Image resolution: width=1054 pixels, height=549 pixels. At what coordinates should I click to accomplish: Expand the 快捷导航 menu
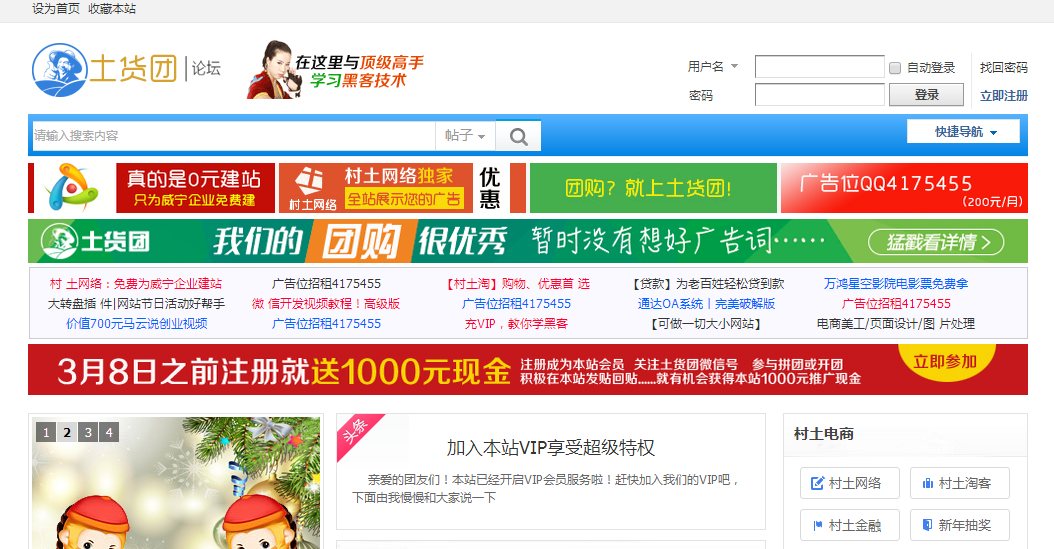(x=963, y=132)
